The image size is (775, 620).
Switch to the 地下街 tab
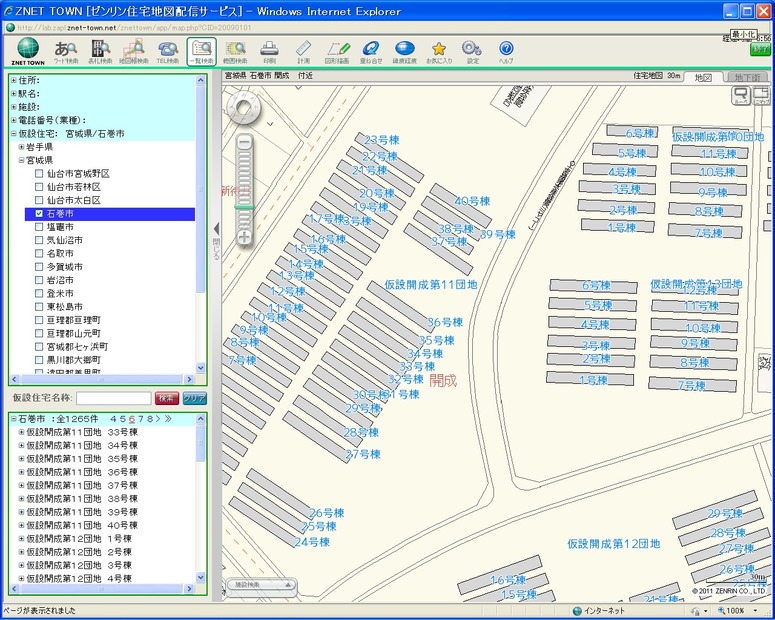coord(747,77)
